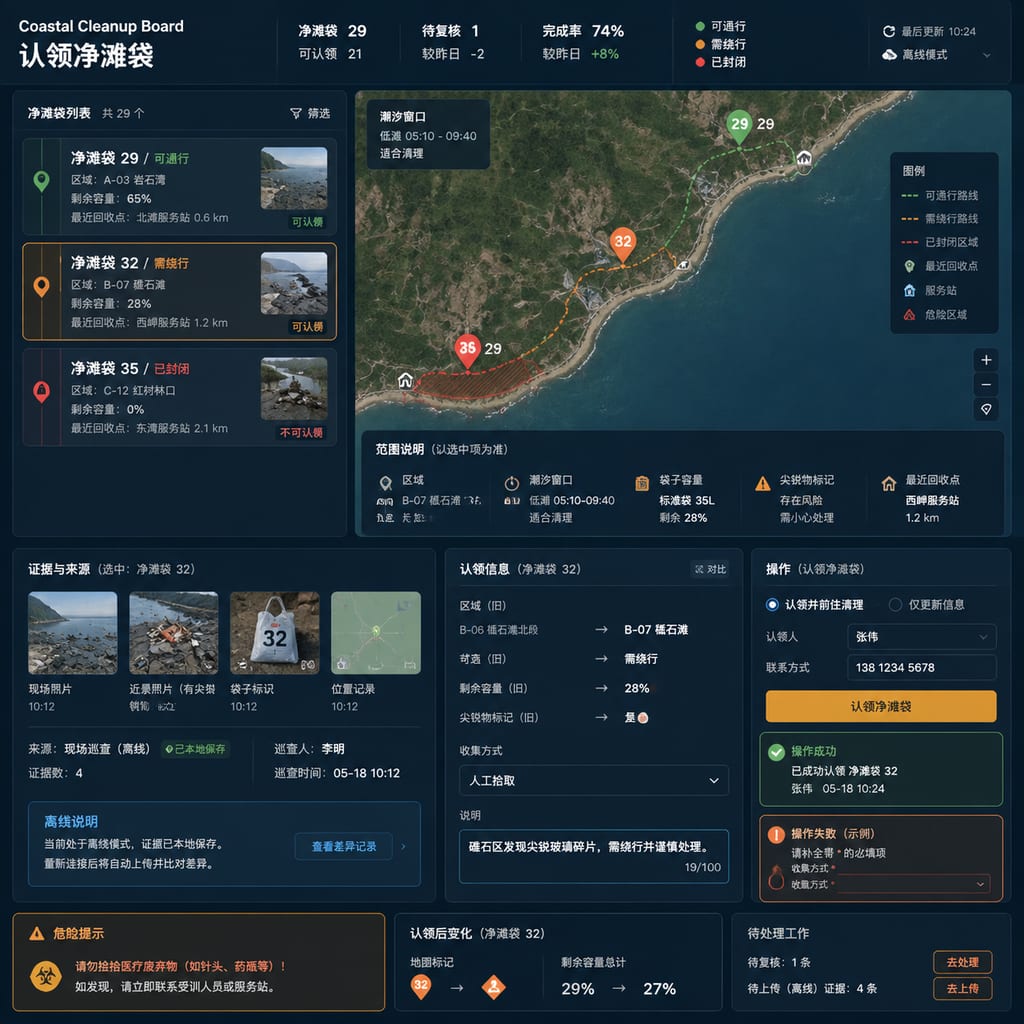Click the 已封闭区域 red legend line
This screenshot has height=1024, width=1024.
tap(910, 242)
